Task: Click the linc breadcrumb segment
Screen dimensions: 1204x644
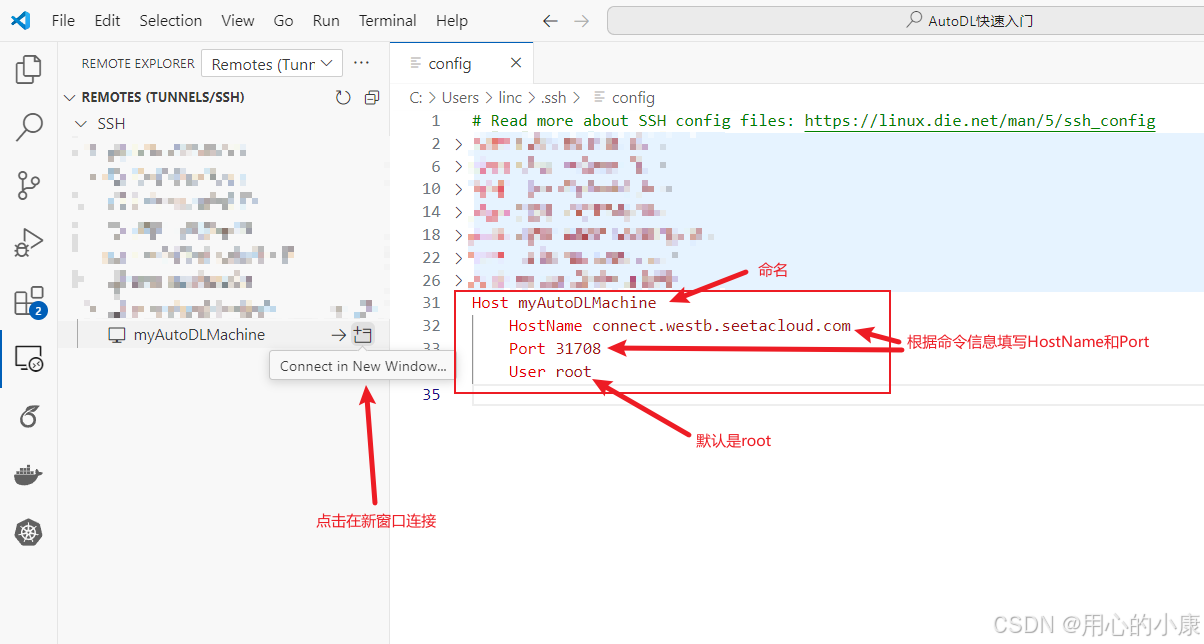Action: coord(510,97)
